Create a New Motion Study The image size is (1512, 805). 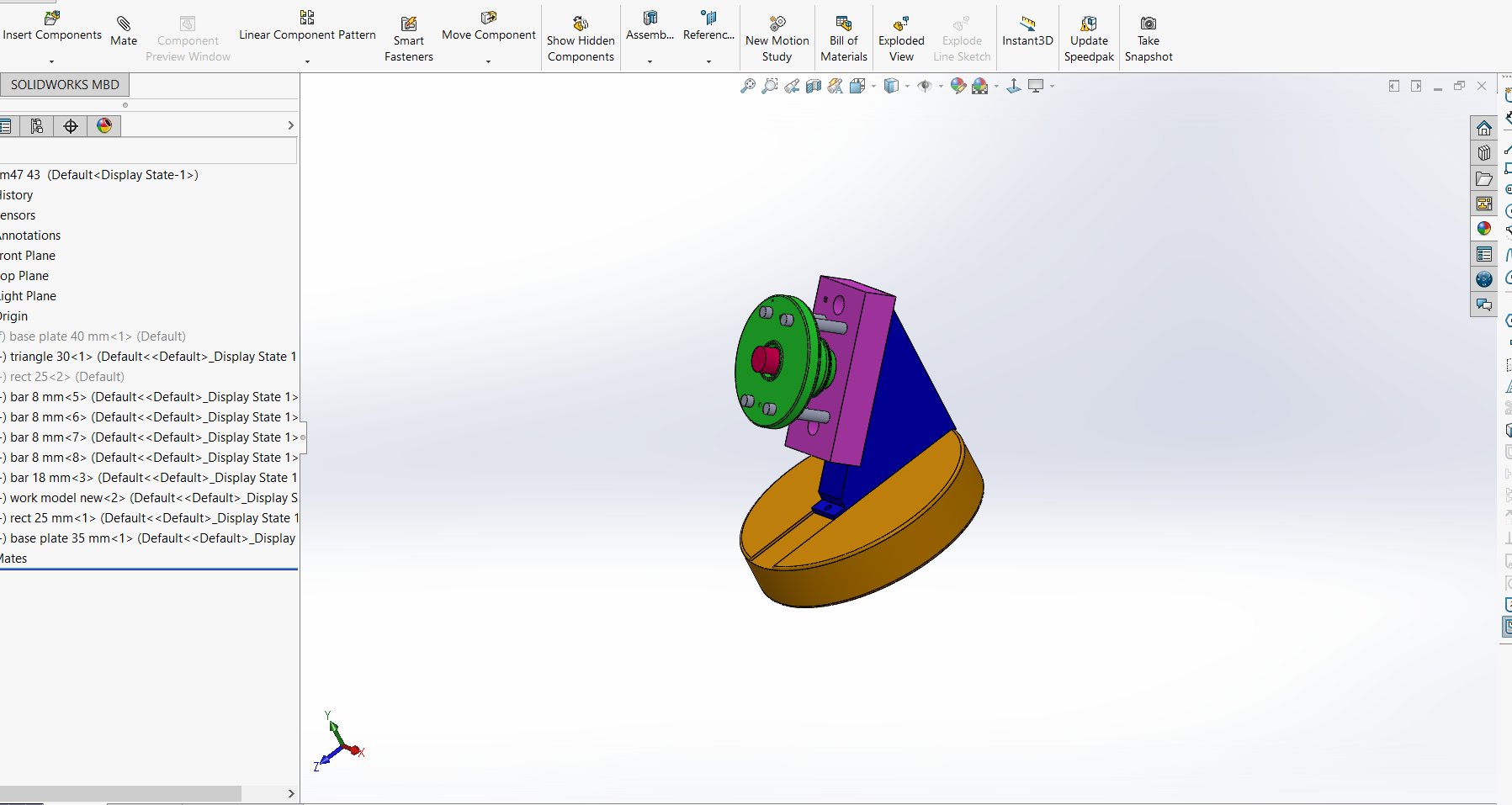(x=777, y=39)
